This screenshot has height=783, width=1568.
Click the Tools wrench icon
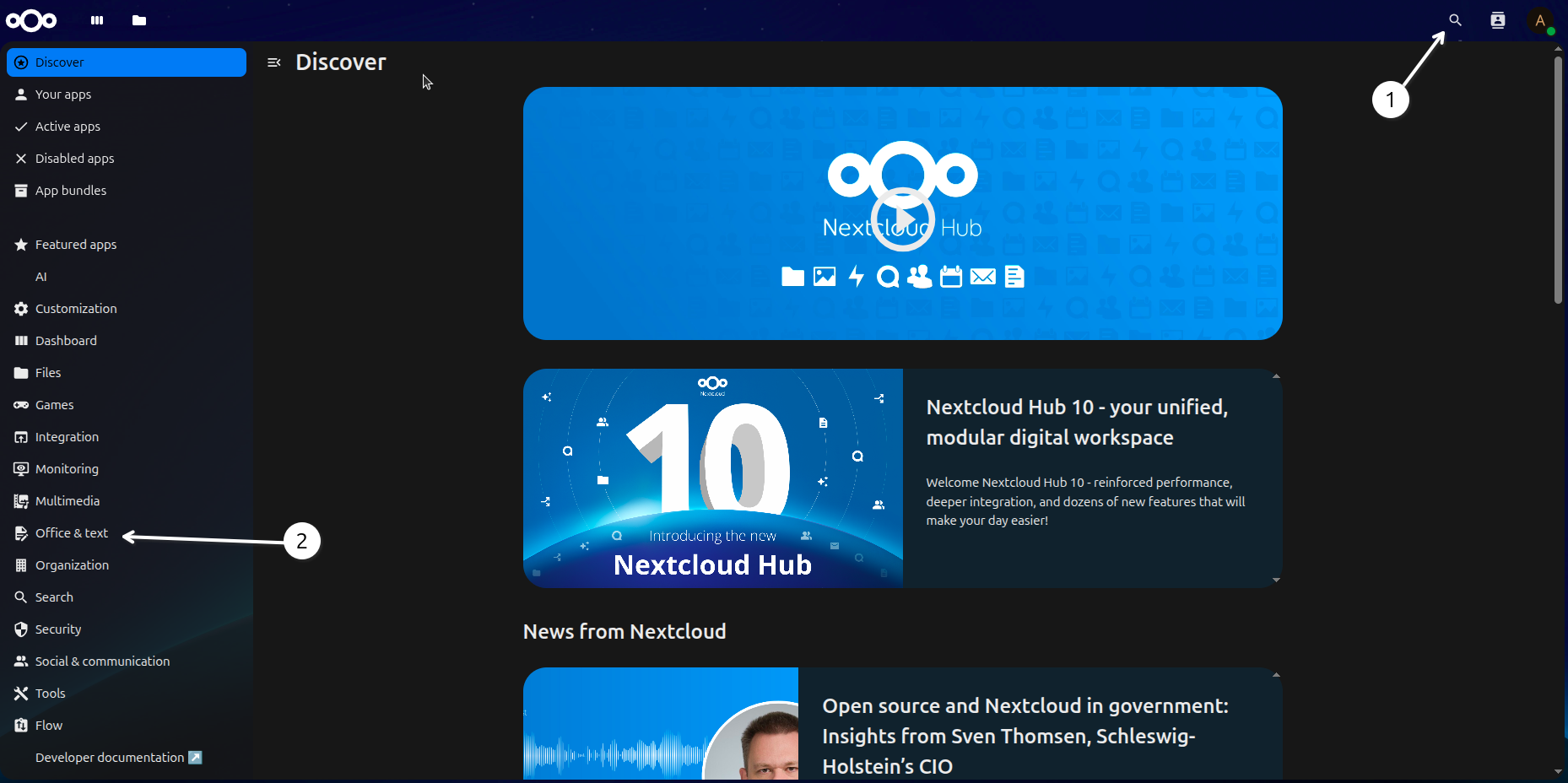[21, 694]
